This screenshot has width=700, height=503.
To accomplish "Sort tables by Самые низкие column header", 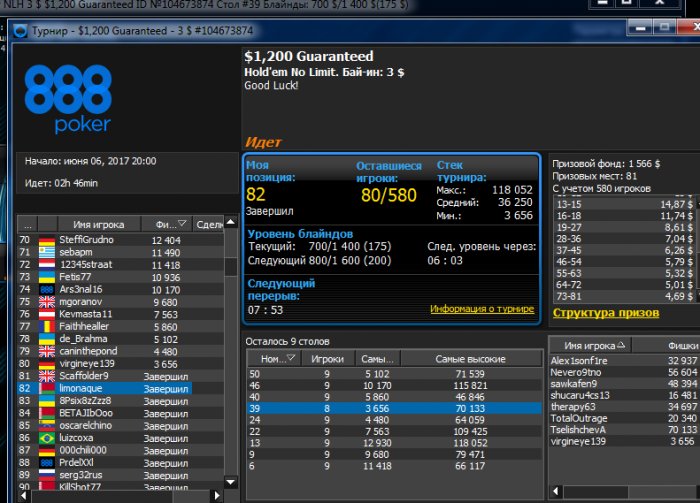I will tap(378, 358).
